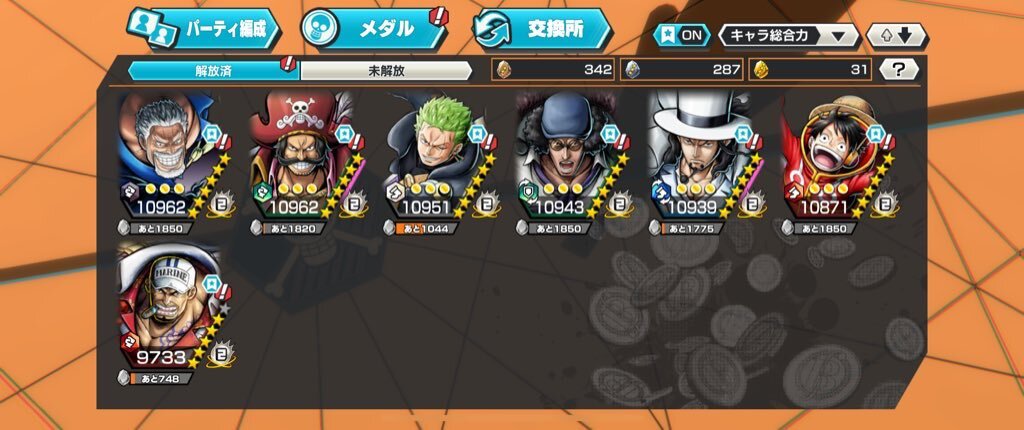Screen dimensions: 1024x430
Task: Tap the medal badge on Luffy card
Action: [884, 203]
